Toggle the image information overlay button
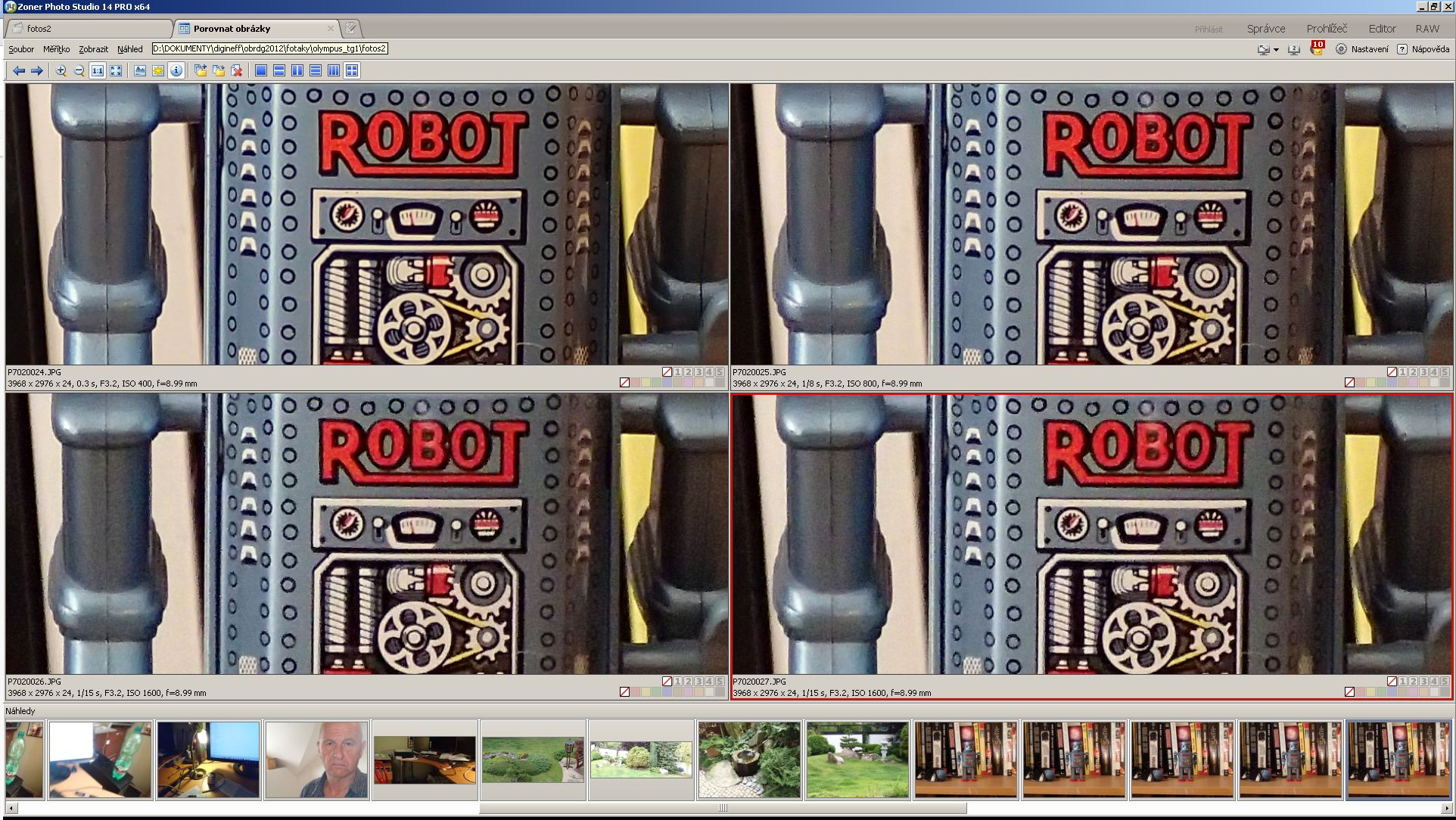 pyautogui.click(x=176, y=70)
